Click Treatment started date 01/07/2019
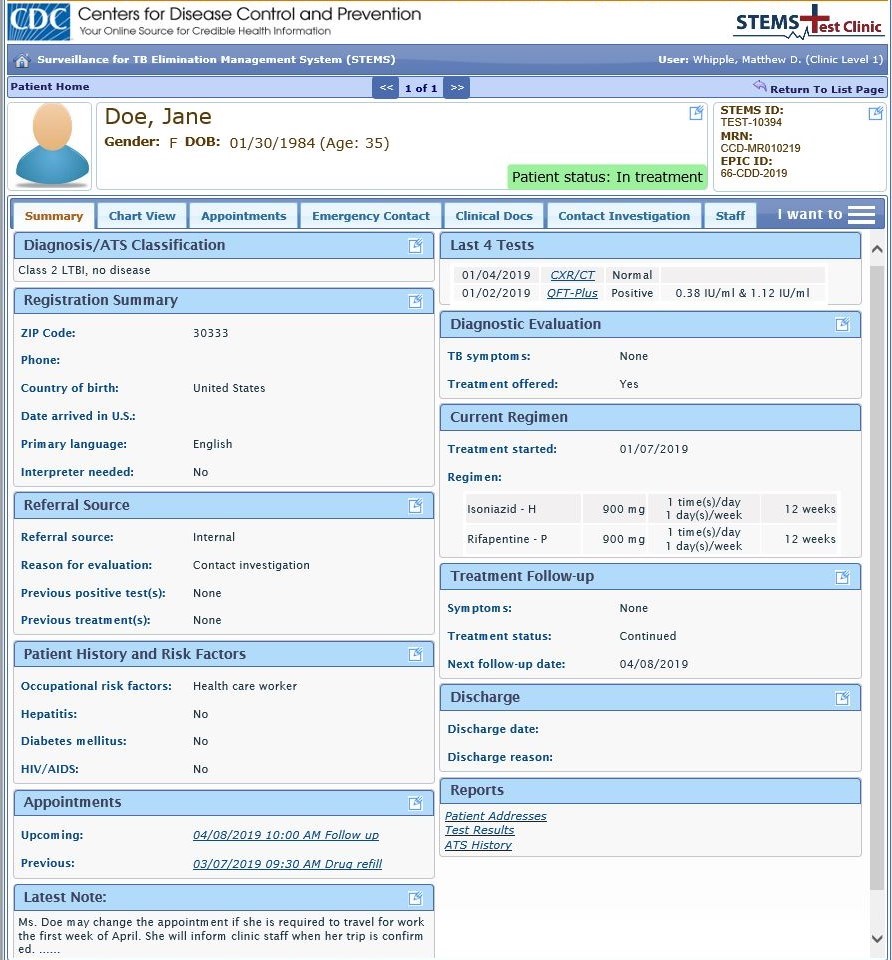The width and height of the screenshot is (892, 960). coord(654,449)
